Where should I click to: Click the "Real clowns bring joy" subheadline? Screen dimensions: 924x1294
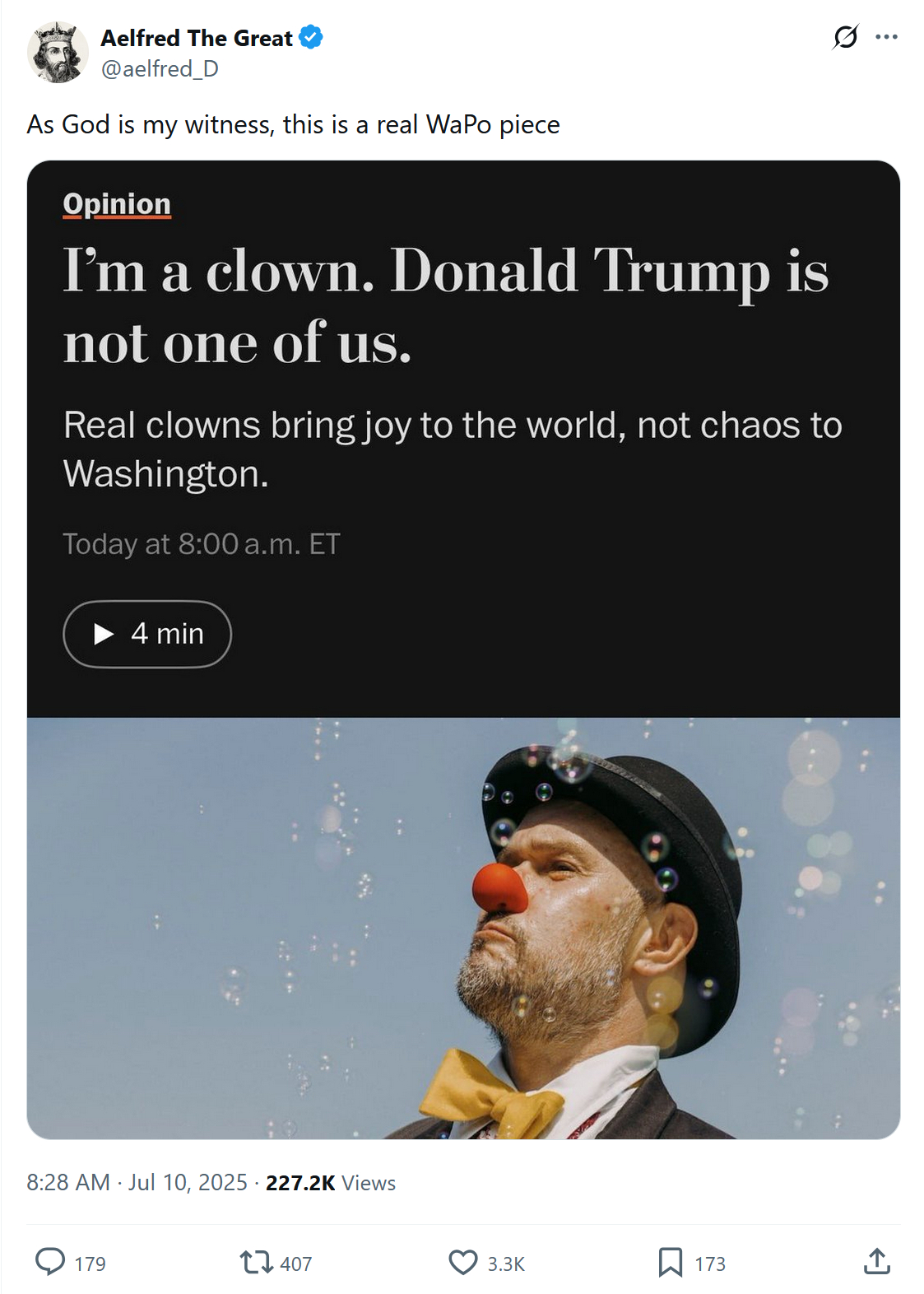(x=453, y=449)
